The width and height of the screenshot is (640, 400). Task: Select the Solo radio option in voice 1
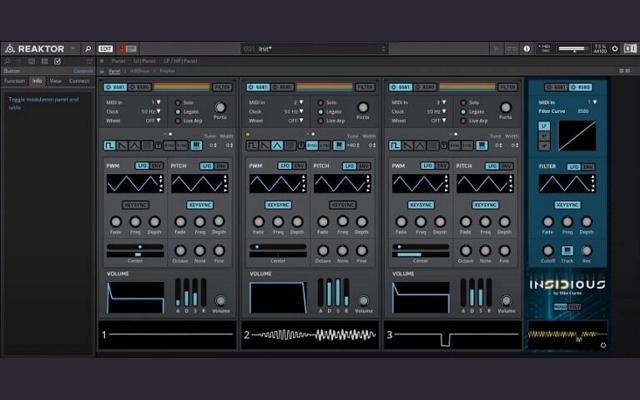tap(178, 103)
